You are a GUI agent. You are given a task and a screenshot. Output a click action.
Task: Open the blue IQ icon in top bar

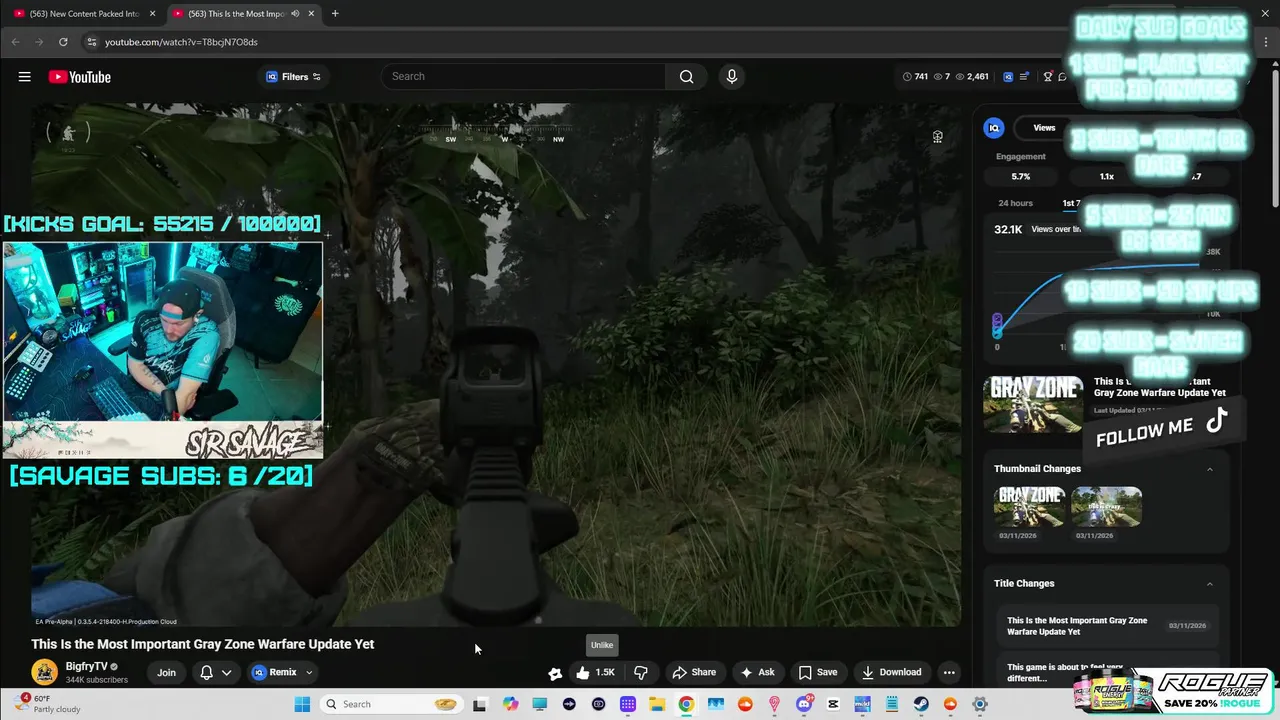pyautogui.click(x=1008, y=77)
